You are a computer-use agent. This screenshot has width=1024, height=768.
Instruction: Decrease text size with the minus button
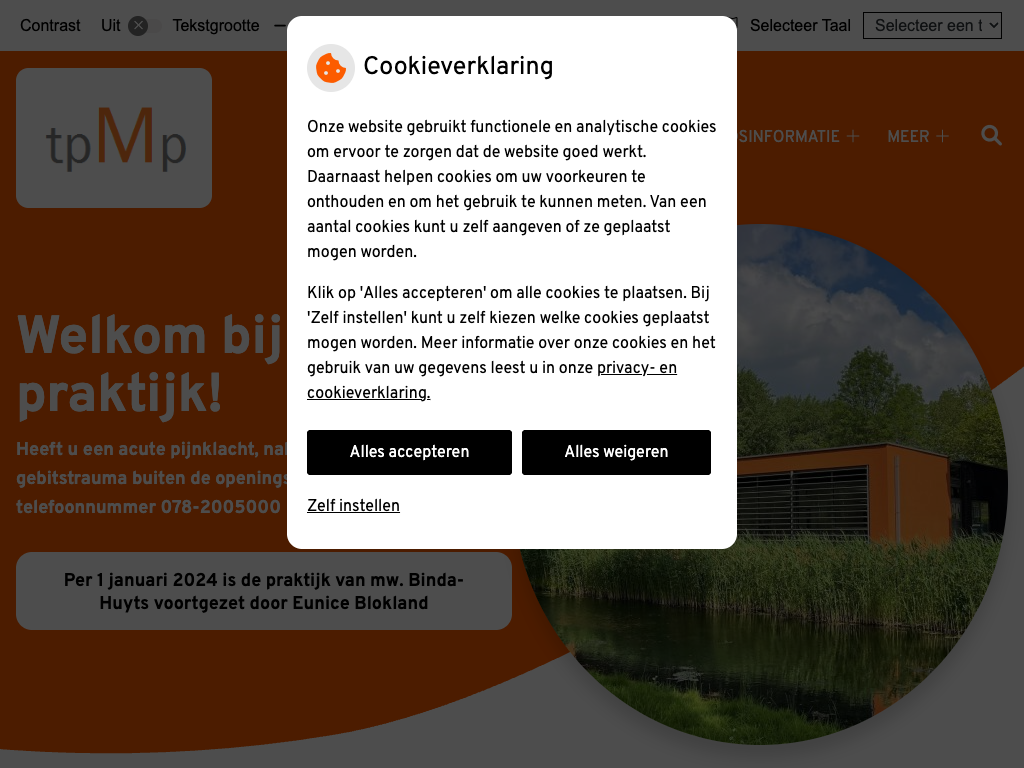280,25
